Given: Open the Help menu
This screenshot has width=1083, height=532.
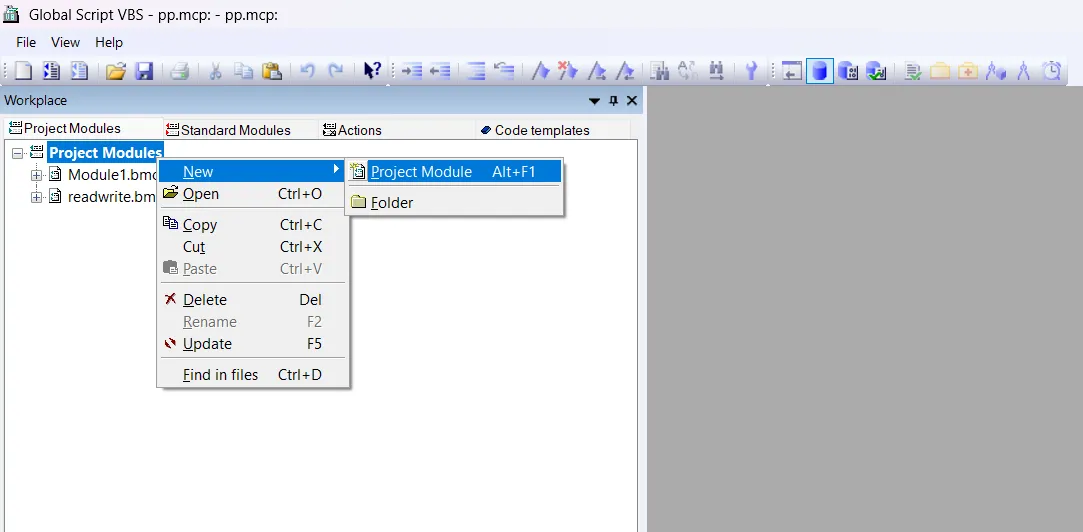Looking at the screenshot, I should pyautogui.click(x=109, y=43).
